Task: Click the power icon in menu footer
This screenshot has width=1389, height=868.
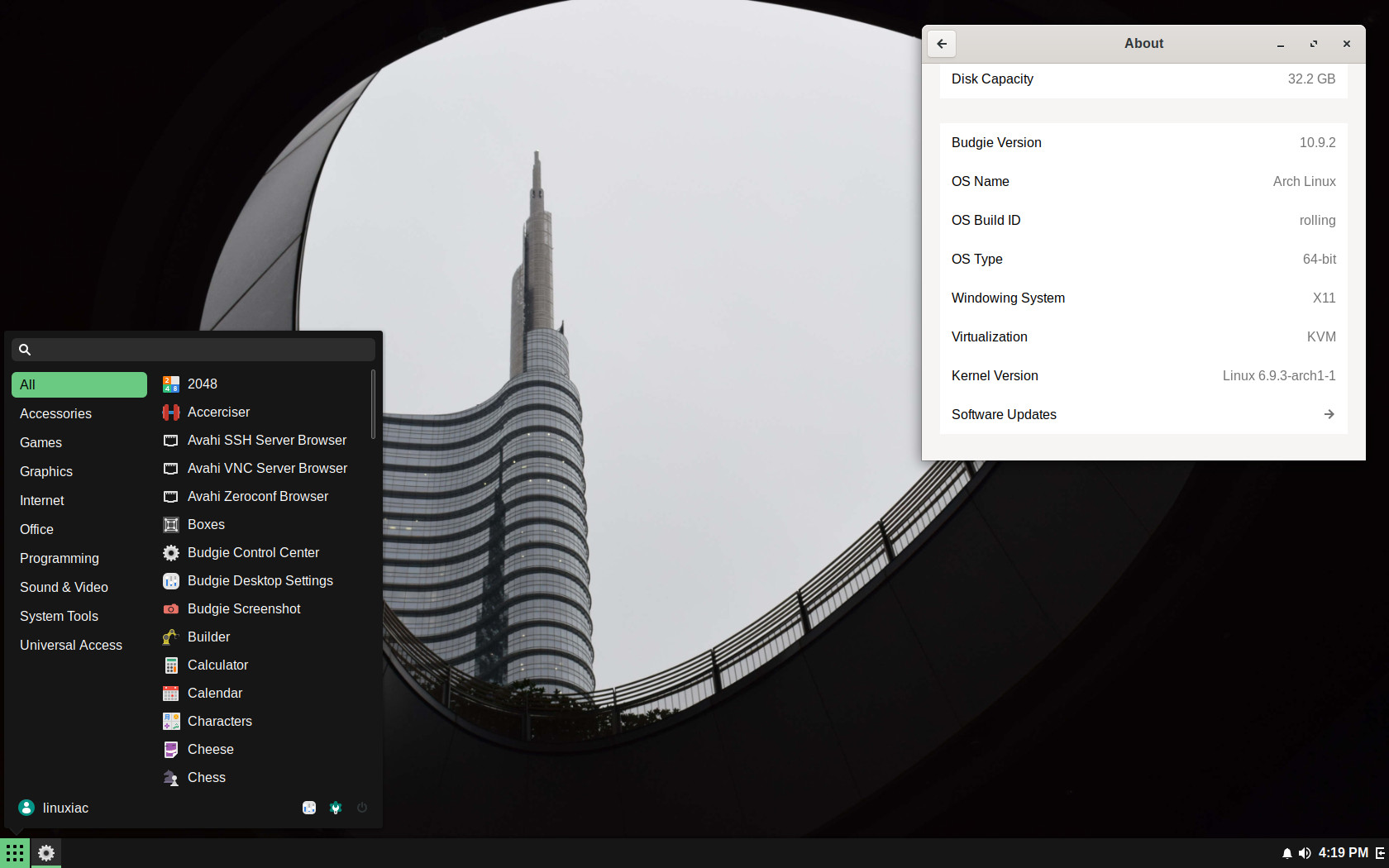Action: tap(362, 808)
